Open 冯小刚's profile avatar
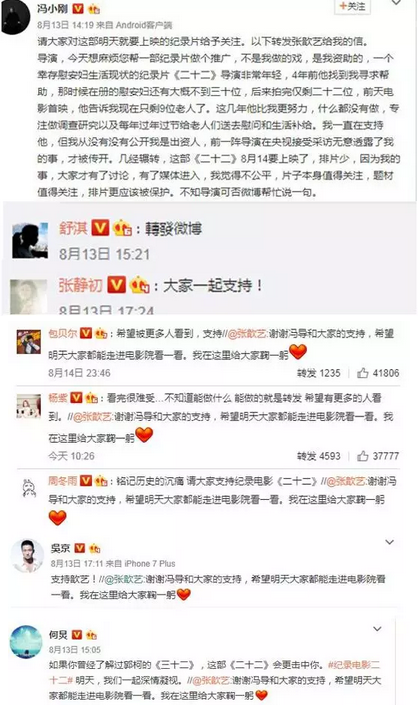The width and height of the screenshot is (420, 705). point(16,18)
